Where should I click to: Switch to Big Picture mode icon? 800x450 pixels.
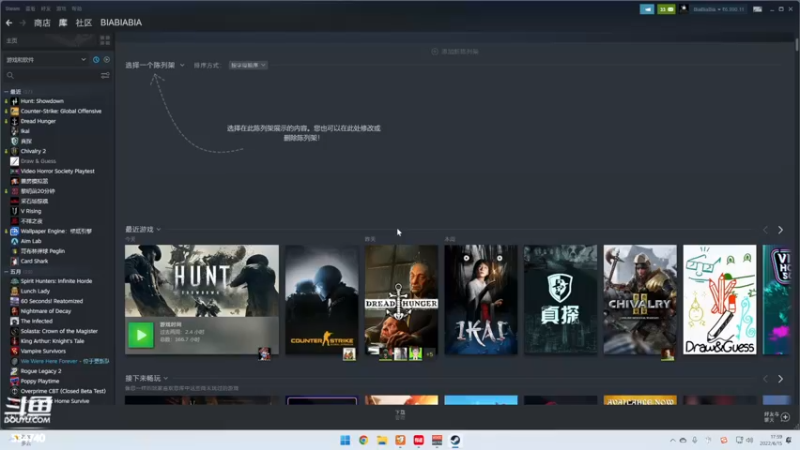[x=758, y=9]
